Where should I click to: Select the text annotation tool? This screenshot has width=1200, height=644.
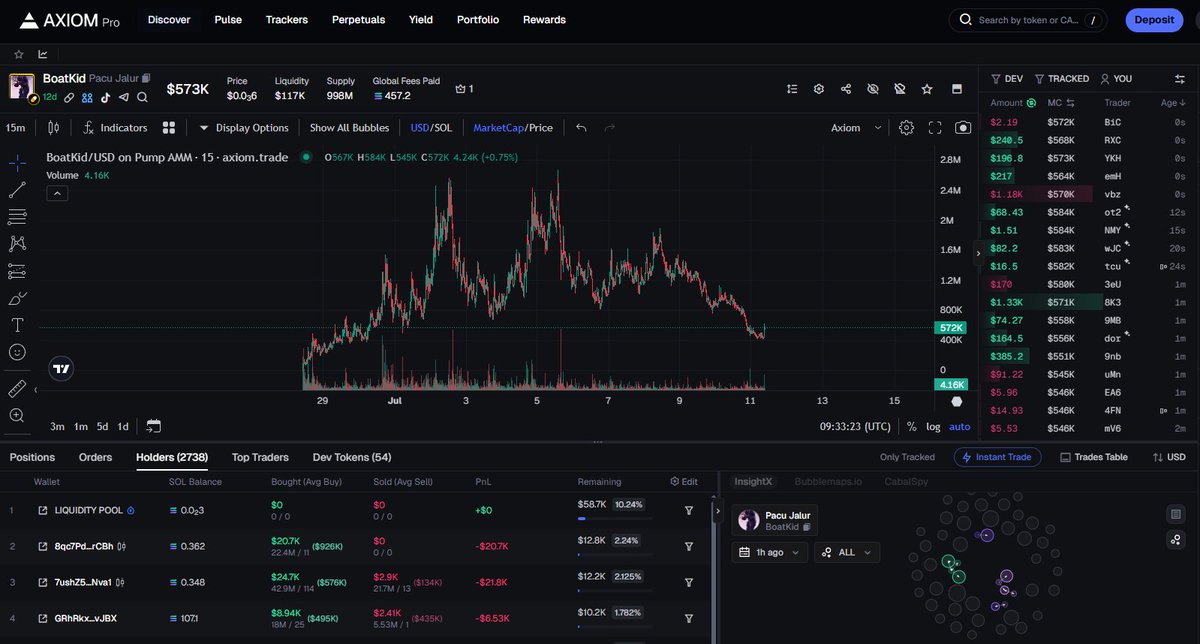click(17, 325)
